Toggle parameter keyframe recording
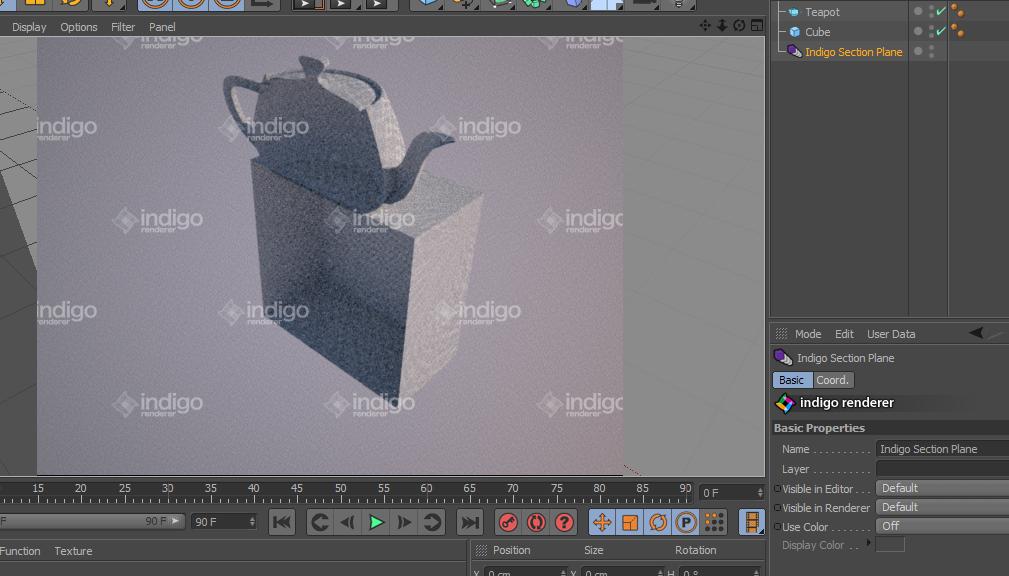 click(686, 522)
